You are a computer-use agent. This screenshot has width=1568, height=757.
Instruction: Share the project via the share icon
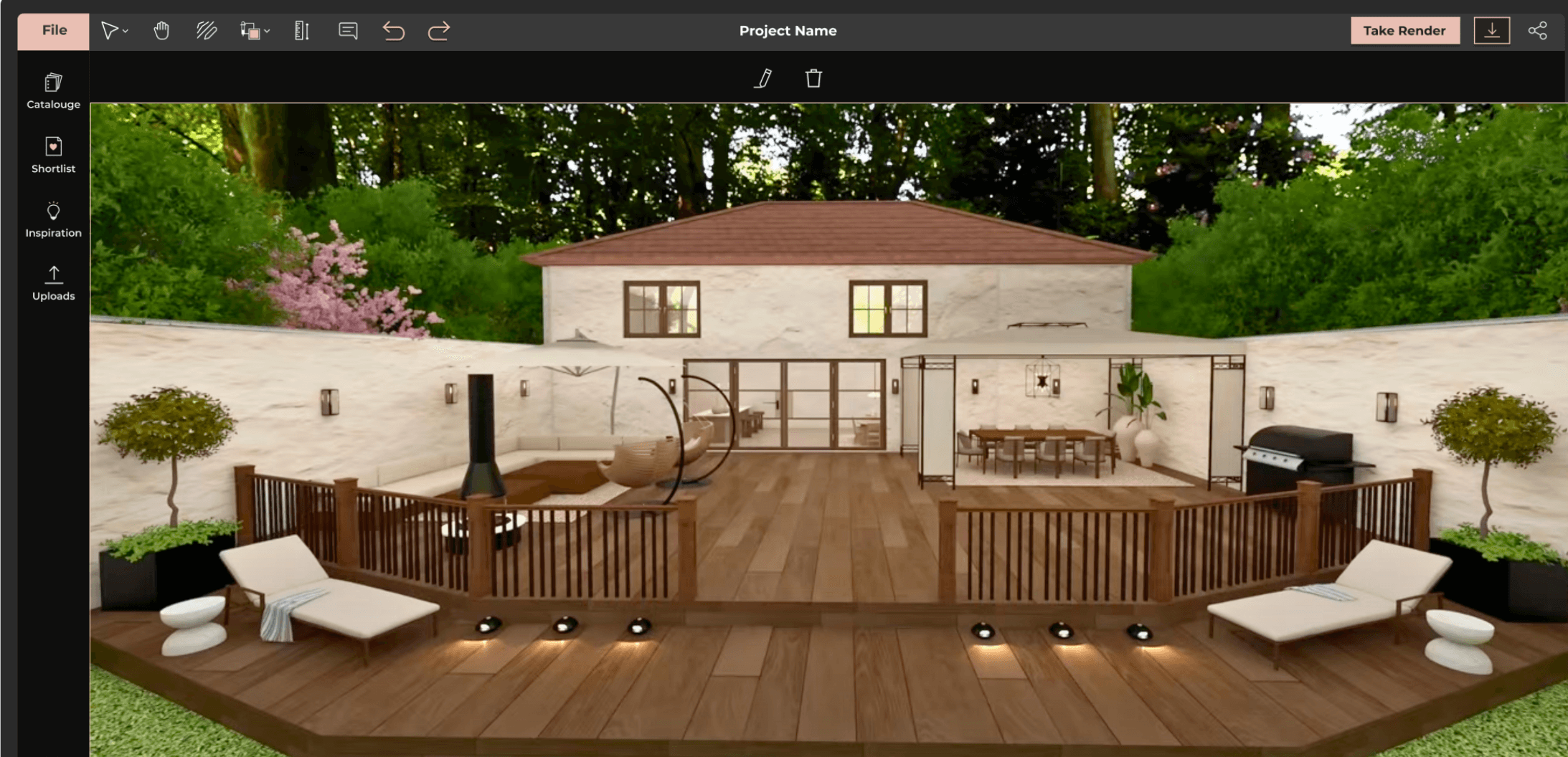coord(1537,31)
